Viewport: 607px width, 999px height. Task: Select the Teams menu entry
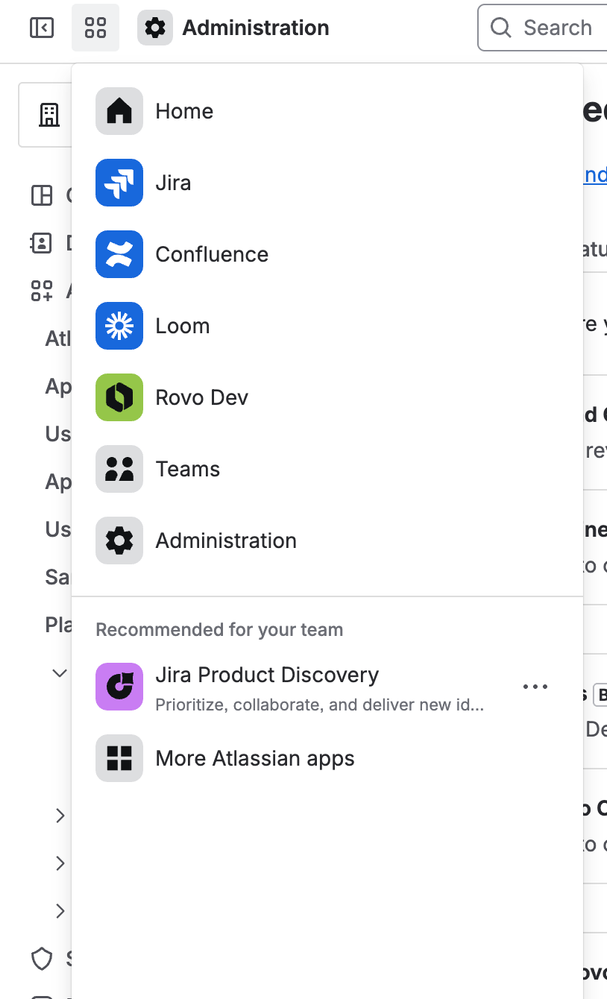[x=327, y=469]
